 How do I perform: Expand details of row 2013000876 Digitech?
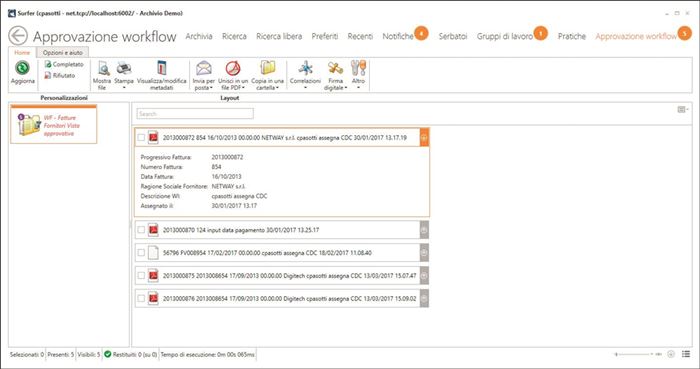[x=424, y=299]
